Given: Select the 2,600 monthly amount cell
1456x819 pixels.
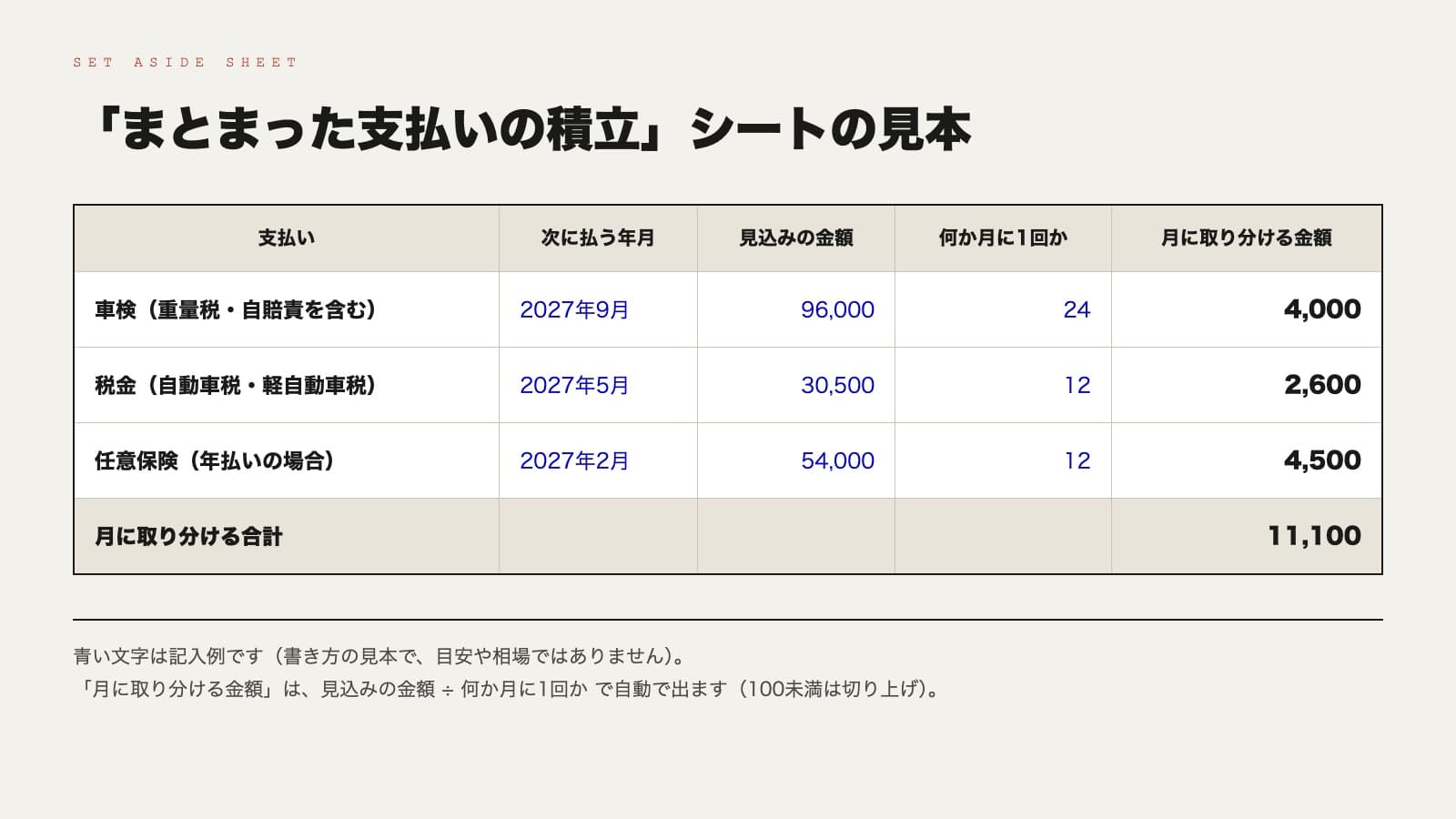Looking at the screenshot, I should [1247, 385].
